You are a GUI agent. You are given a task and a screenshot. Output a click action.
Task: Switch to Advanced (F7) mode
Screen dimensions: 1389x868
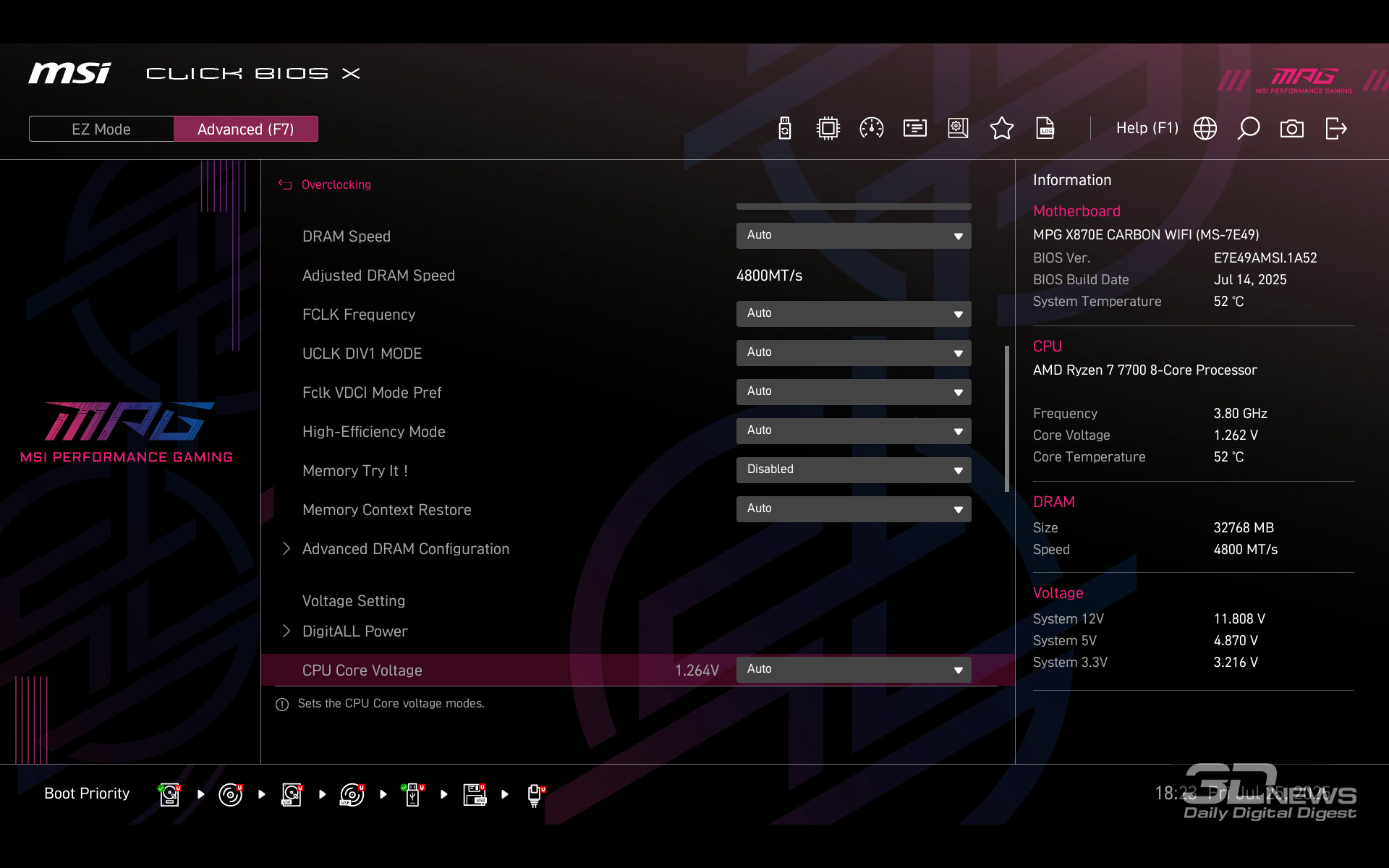click(246, 129)
